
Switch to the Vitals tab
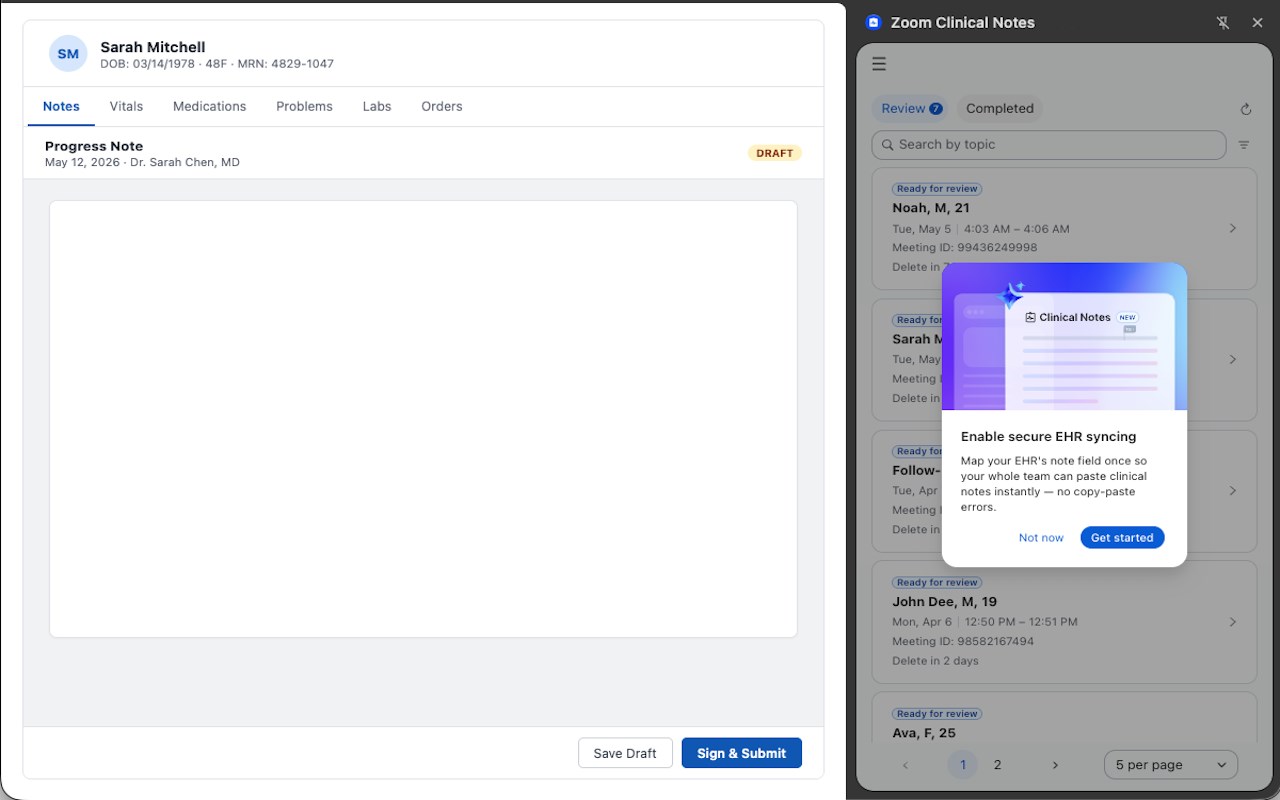tap(126, 106)
